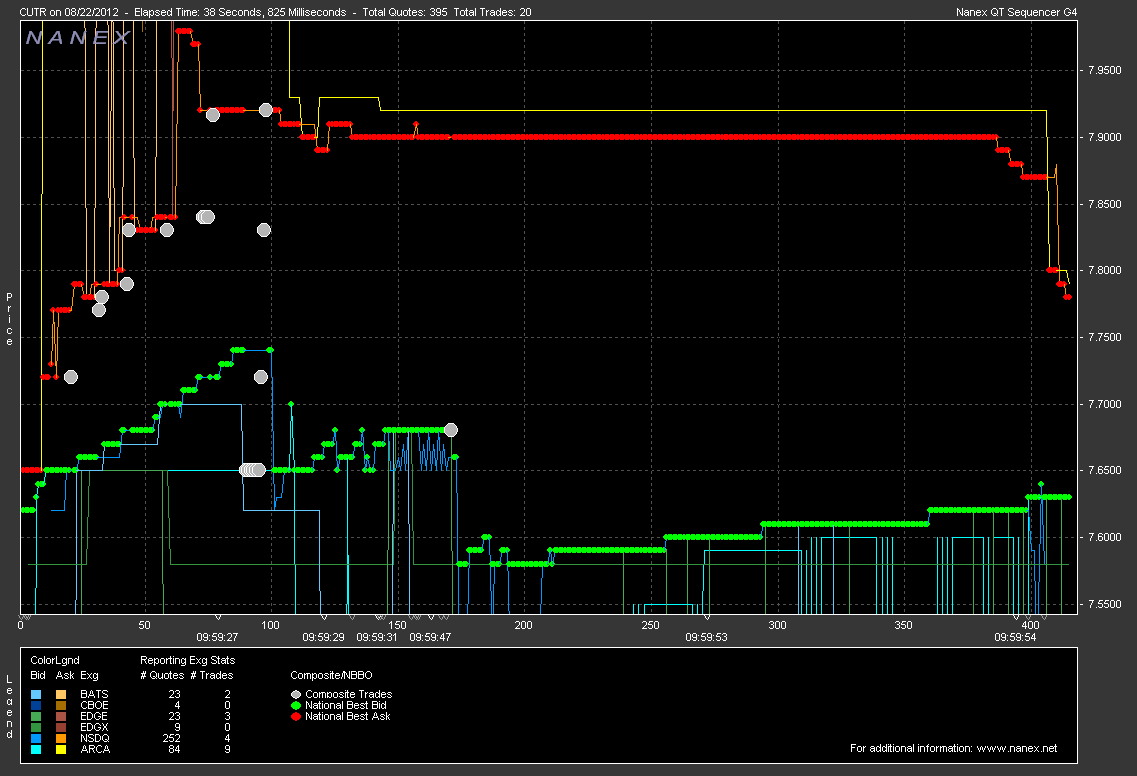Select the BATS exchange label
The height and width of the screenshot is (776, 1137).
pos(94,695)
